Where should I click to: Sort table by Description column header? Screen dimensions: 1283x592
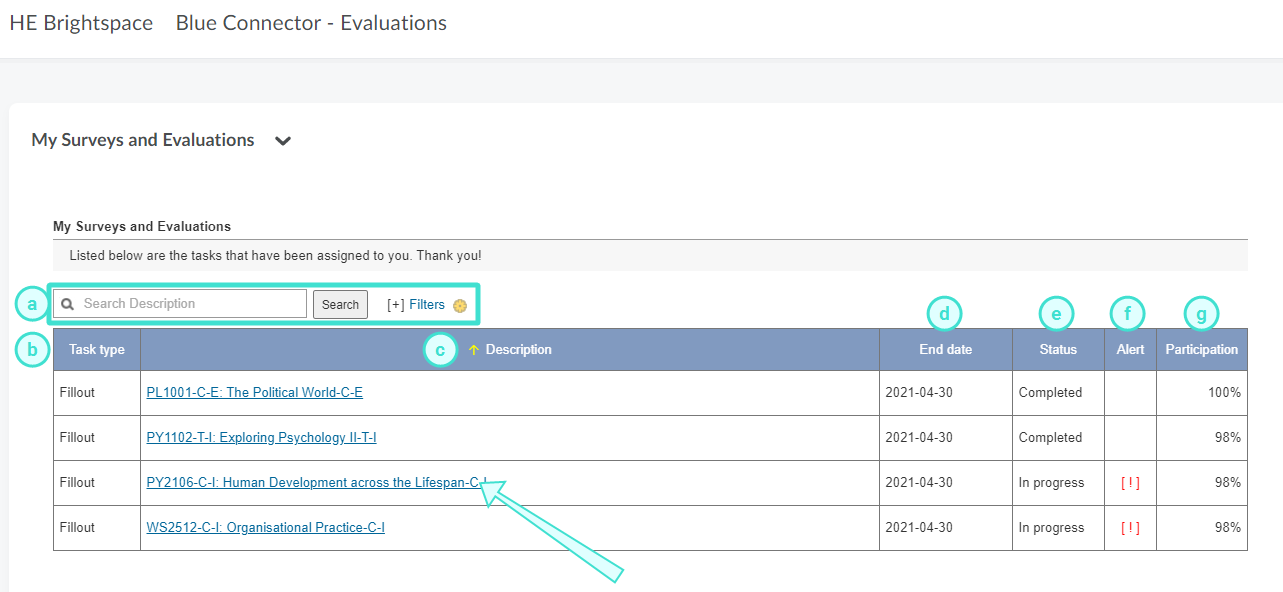[518, 350]
